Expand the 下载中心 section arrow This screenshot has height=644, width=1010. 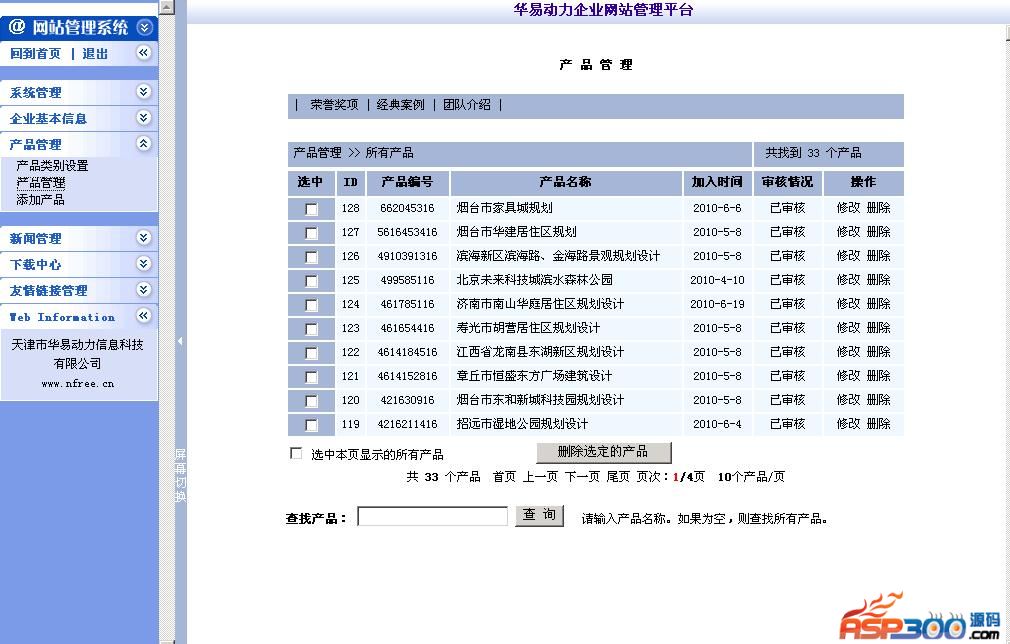point(144,264)
